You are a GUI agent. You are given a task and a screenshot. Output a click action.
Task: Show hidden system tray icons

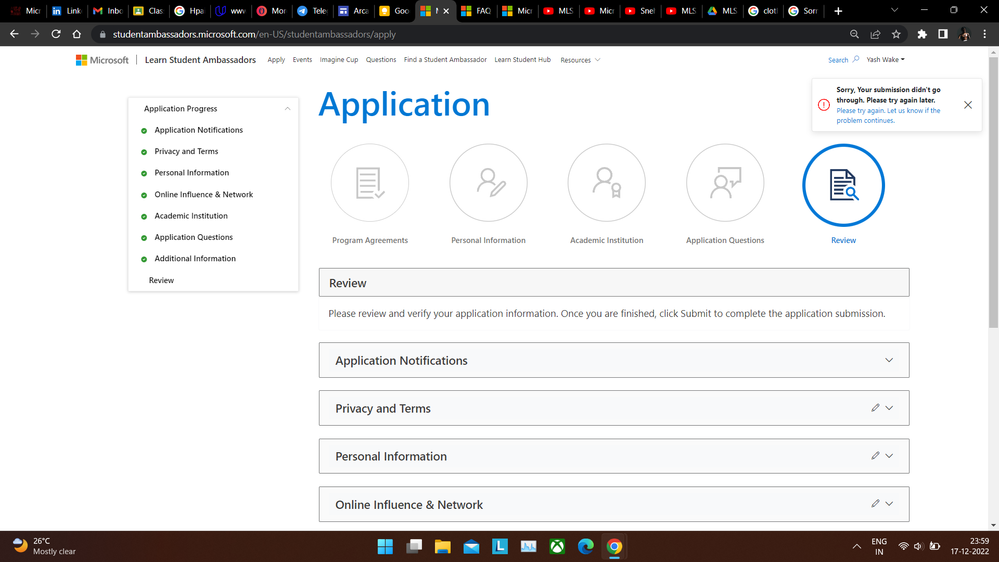(x=857, y=546)
